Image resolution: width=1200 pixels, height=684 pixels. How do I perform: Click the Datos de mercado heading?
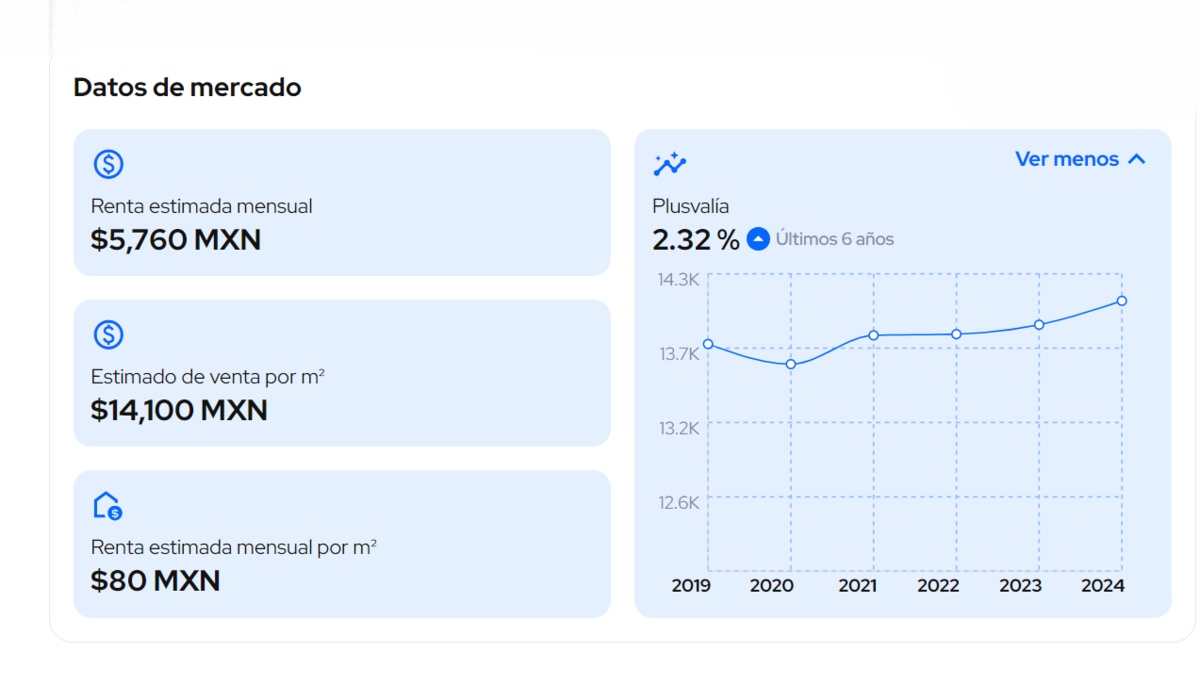tap(187, 87)
